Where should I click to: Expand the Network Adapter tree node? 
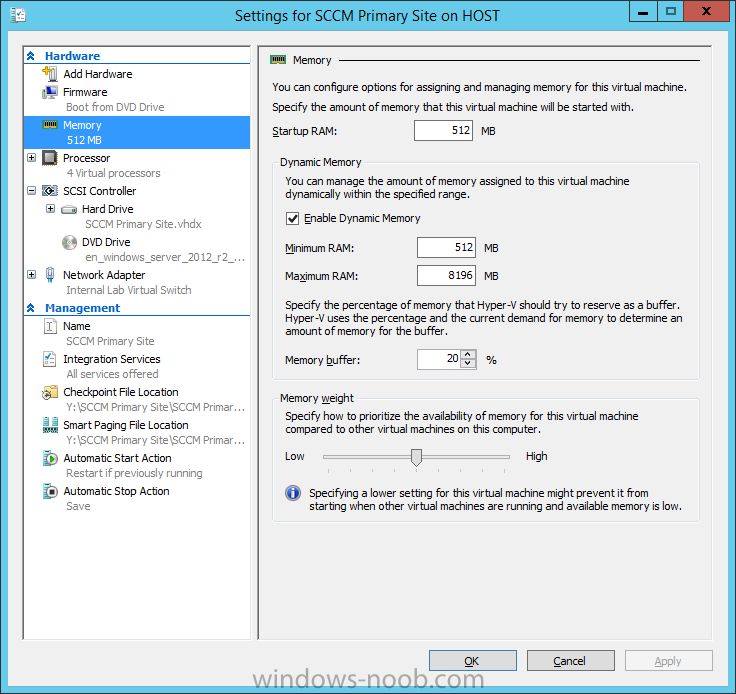(31, 275)
